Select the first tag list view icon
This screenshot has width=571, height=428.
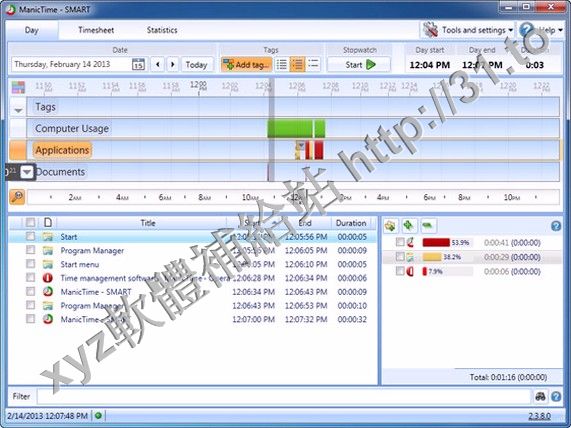[x=281, y=65]
